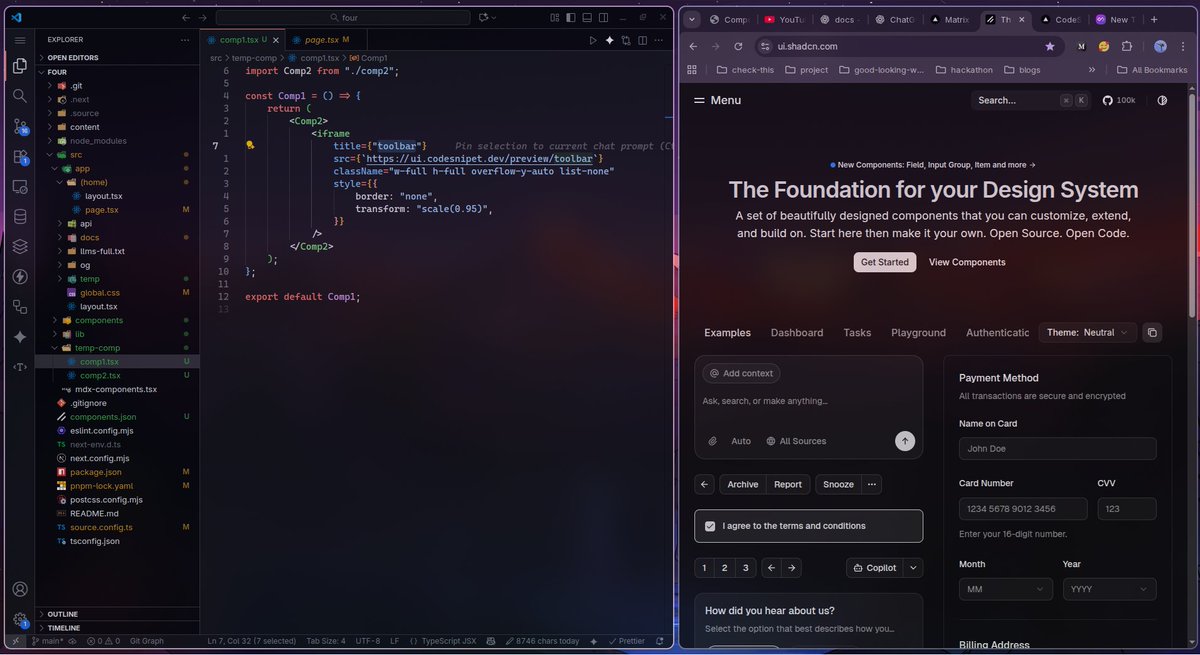This screenshot has height=655, width=1200.
Task: Open the Manage gear icon in VS Code
Action: coord(20,619)
